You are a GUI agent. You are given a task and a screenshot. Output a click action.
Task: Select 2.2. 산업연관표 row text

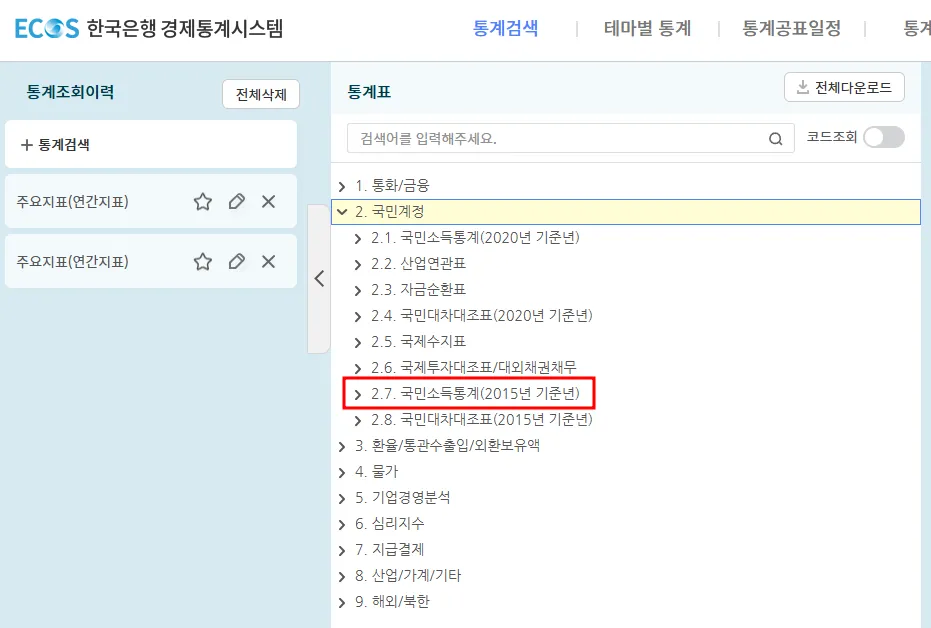(418, 264)
